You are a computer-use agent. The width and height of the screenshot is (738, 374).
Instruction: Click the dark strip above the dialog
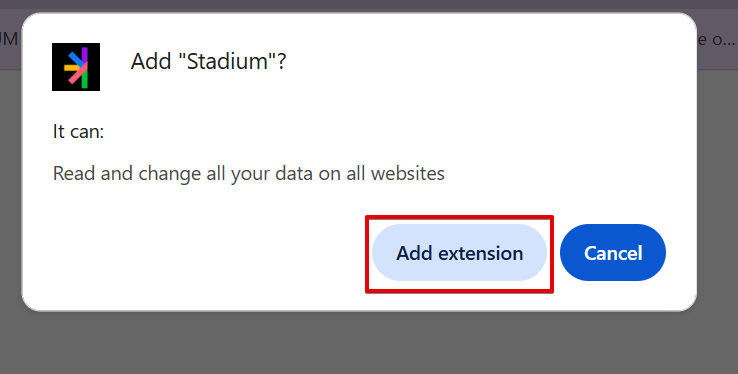pyautogui.click(x=369, y=5)
